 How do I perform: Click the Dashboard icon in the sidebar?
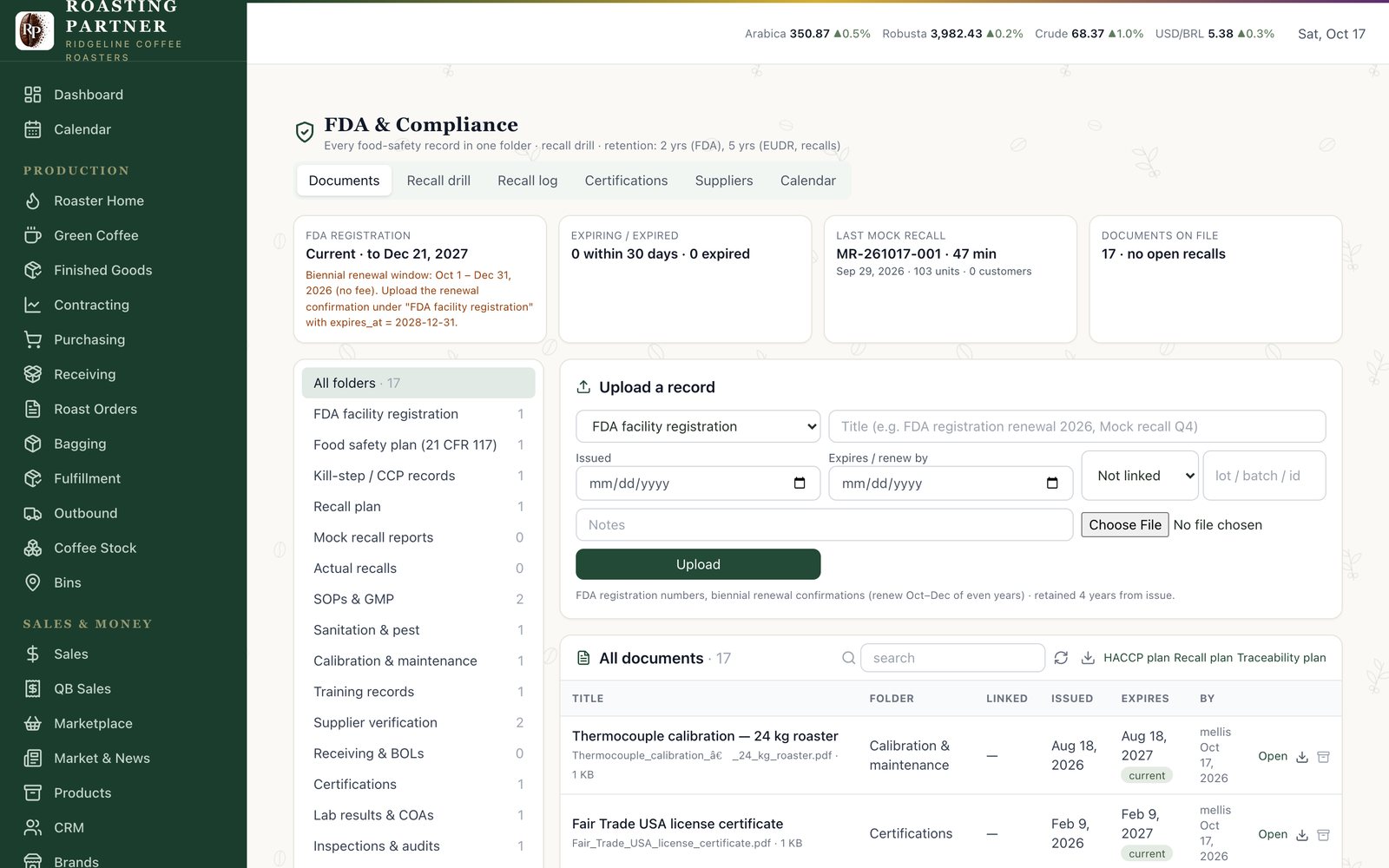point(33,95)
